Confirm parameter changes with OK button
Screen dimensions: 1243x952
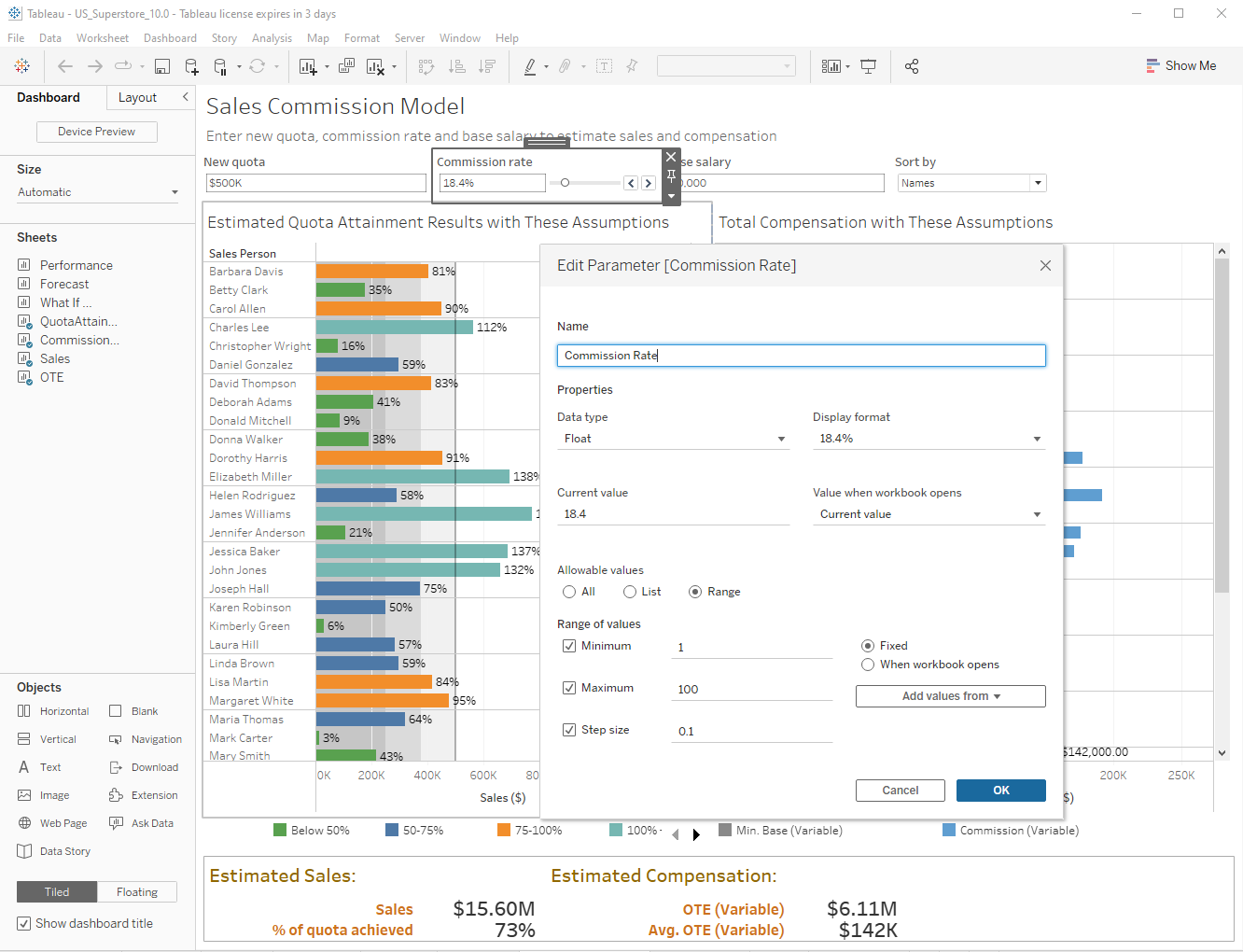point(1000,790)
